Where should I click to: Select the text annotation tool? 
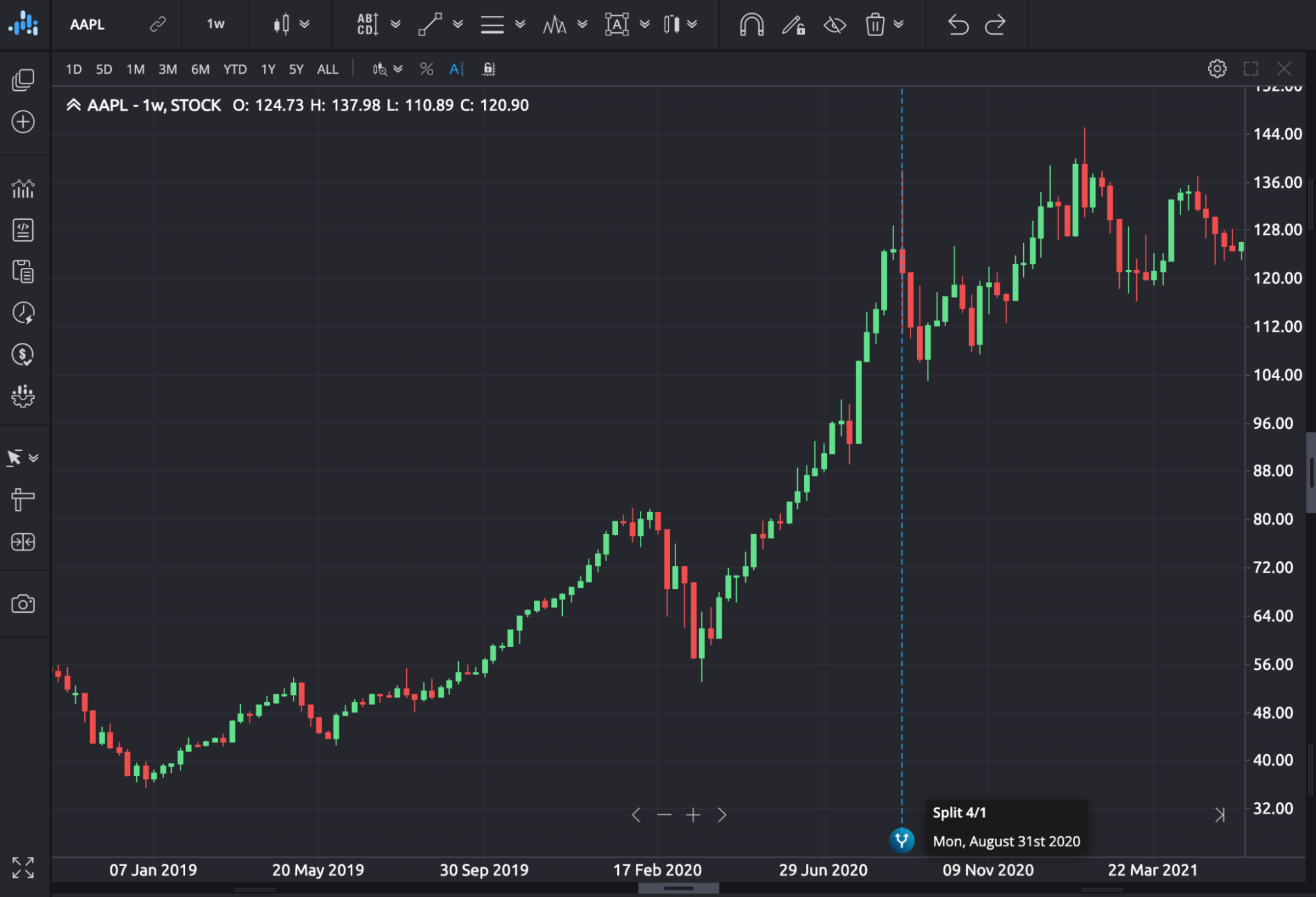[617, 24]
